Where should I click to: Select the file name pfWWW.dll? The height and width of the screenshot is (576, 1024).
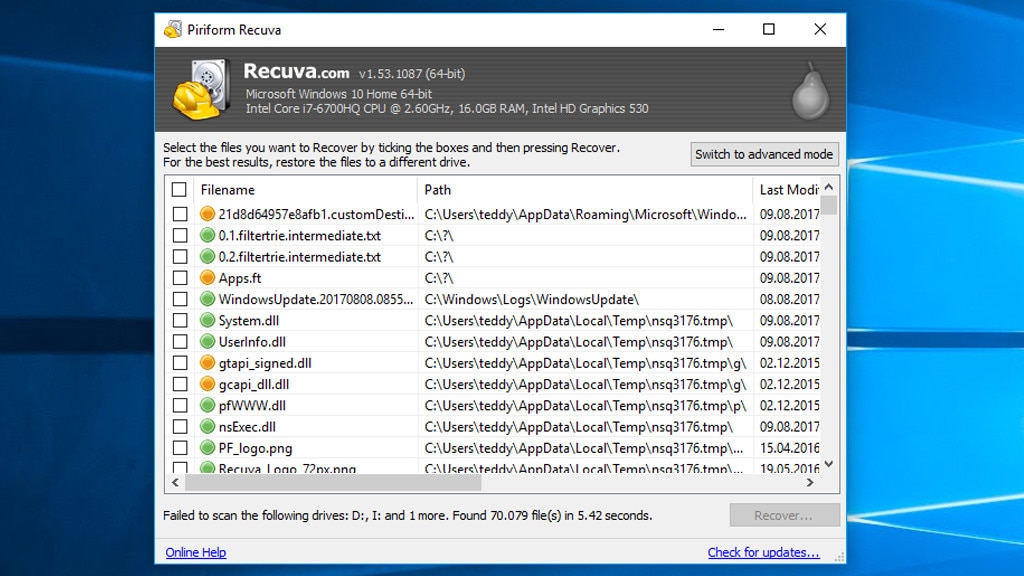[252, 406]
